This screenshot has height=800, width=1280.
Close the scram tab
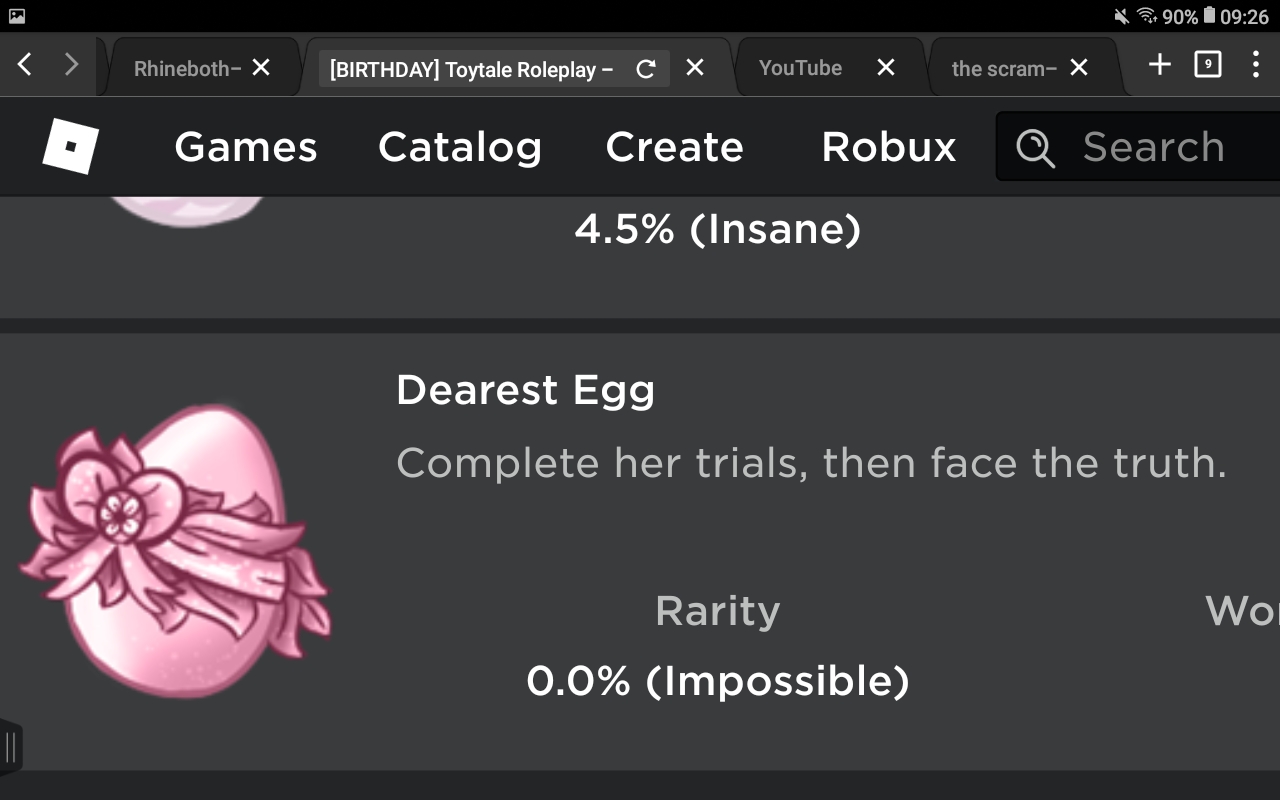(1079, 67)
